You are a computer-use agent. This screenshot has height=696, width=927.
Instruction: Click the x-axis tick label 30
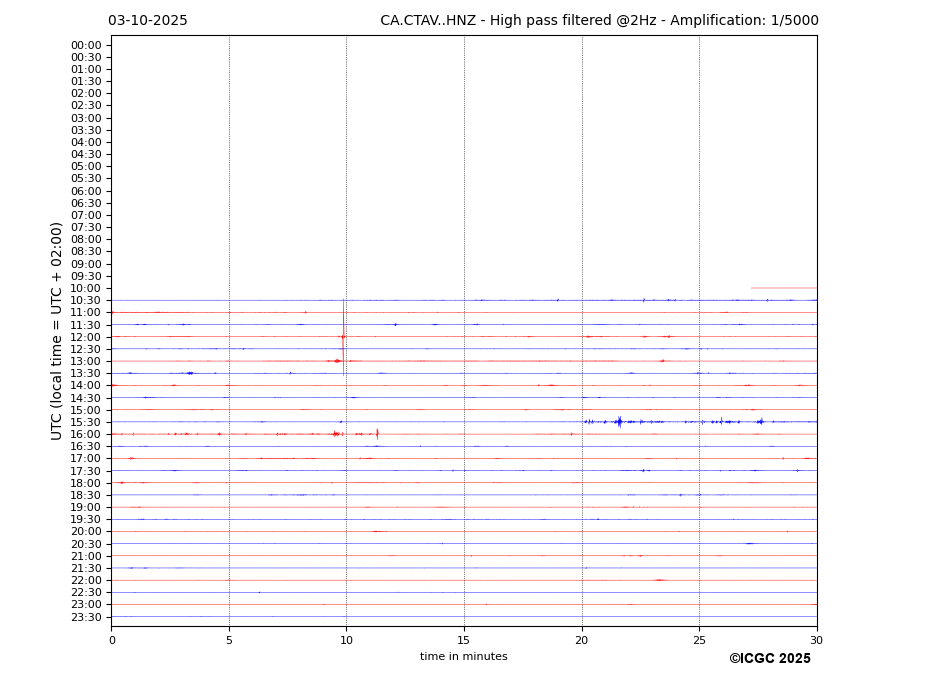point(816,640)
